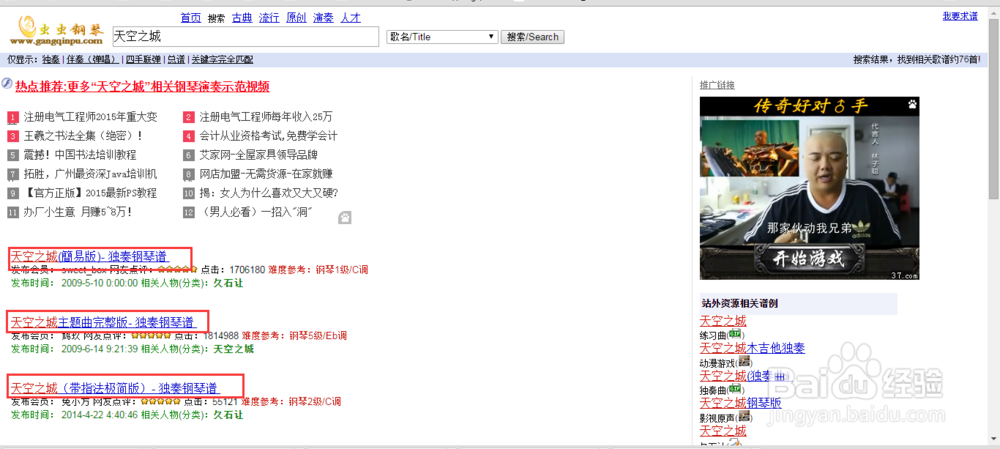1000x449 pixels.
Task: Select 搜索 in top navigation
Action: tap(216, 18)
